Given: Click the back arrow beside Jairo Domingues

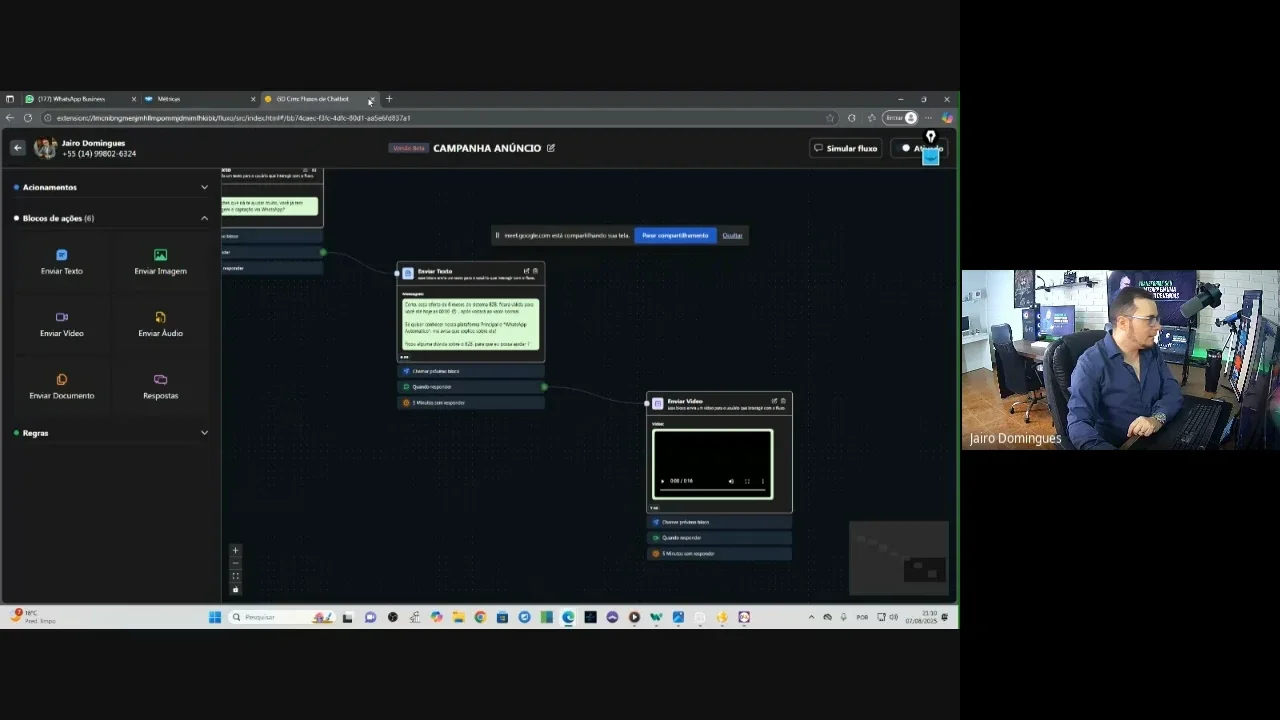Looking at the screenshot, I should coord(17,148).
